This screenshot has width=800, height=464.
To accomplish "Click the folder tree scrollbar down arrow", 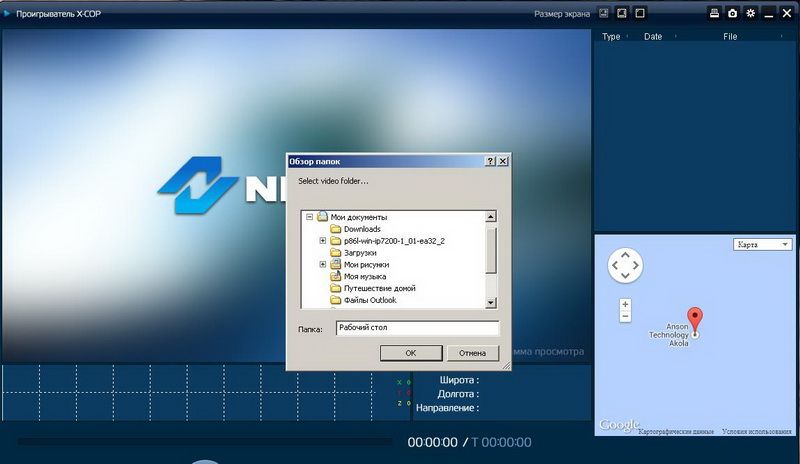I will click(x=491, y=302).
